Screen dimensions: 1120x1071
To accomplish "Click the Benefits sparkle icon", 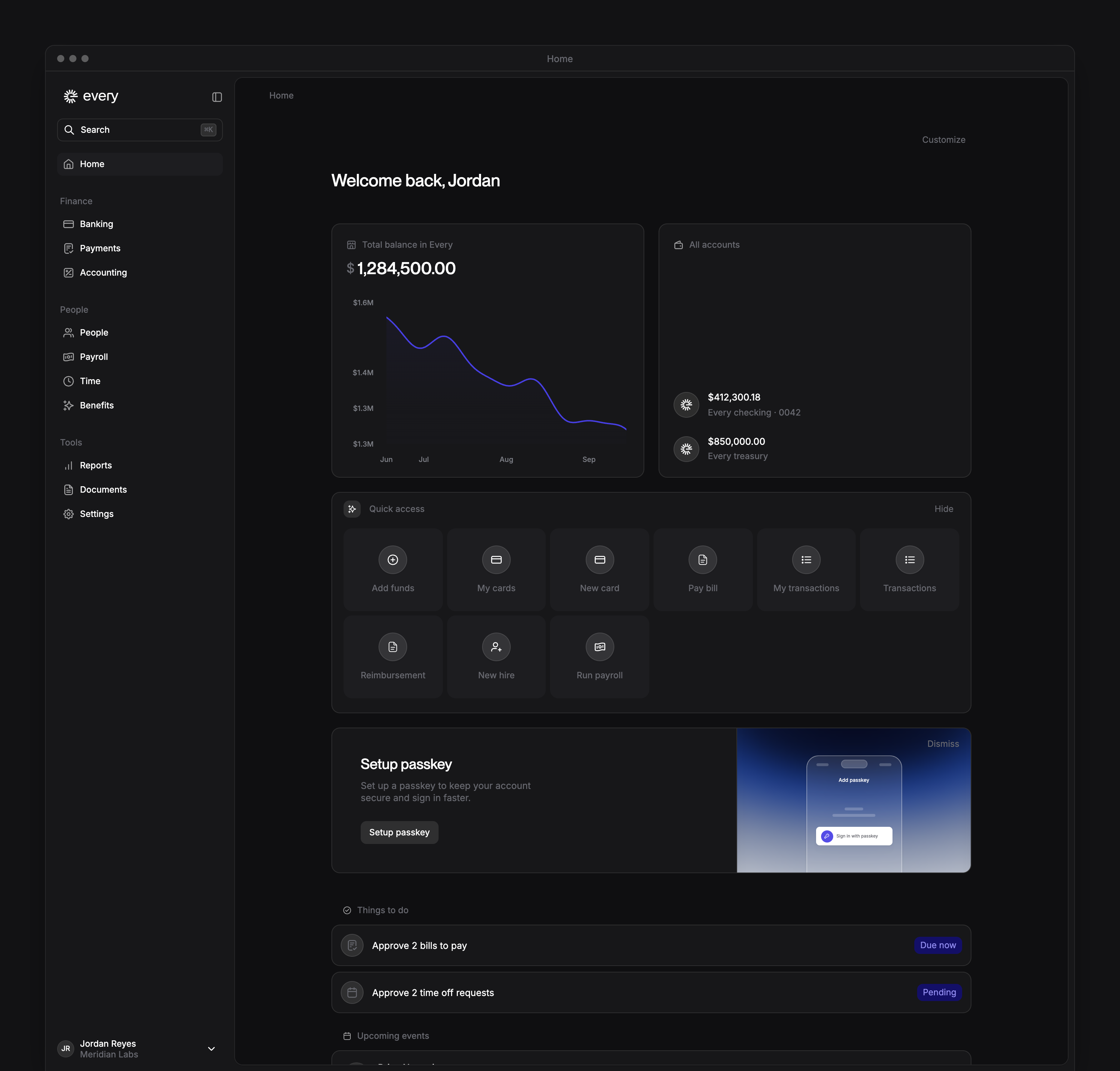I will pyautogui.click(x=69, y=405).
